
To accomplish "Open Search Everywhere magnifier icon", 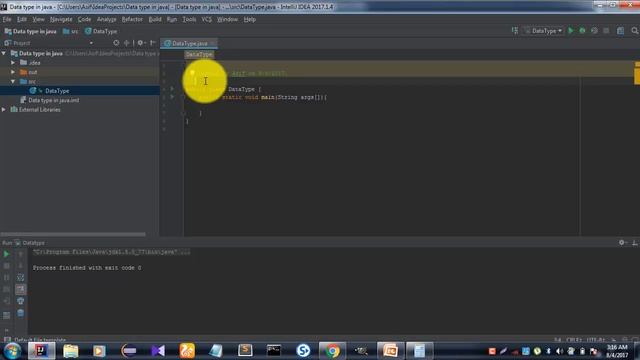I will [635, 31].
